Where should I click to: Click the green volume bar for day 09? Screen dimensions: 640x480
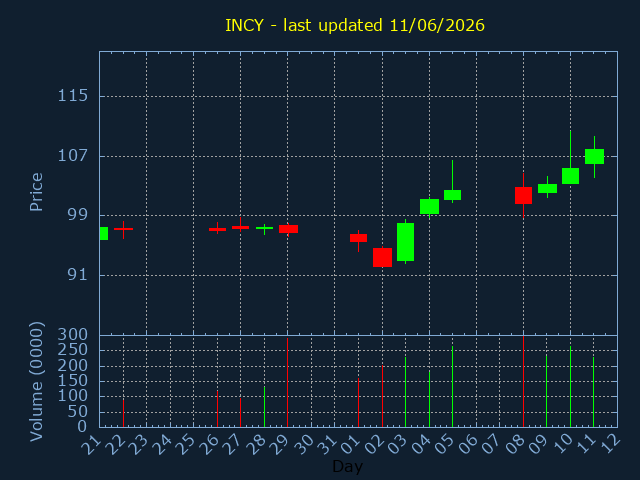(546, 391)
